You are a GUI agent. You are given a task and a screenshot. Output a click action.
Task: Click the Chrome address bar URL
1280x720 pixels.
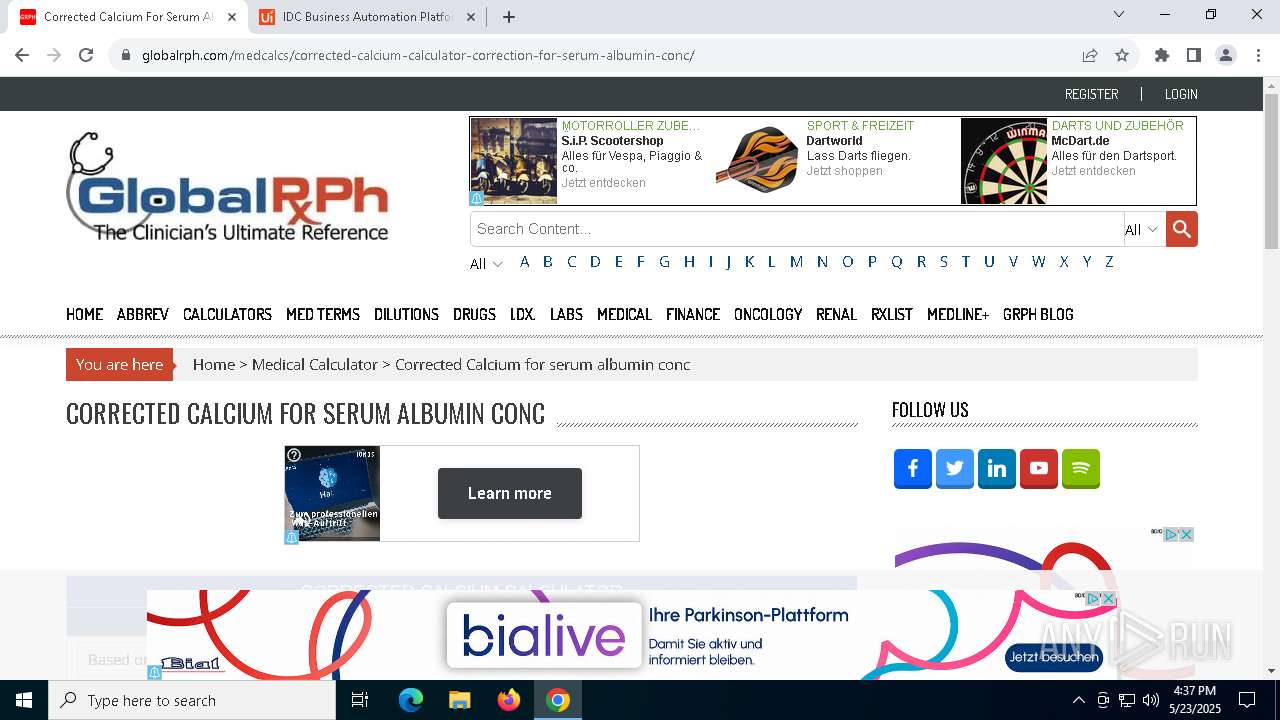(418, 55)
